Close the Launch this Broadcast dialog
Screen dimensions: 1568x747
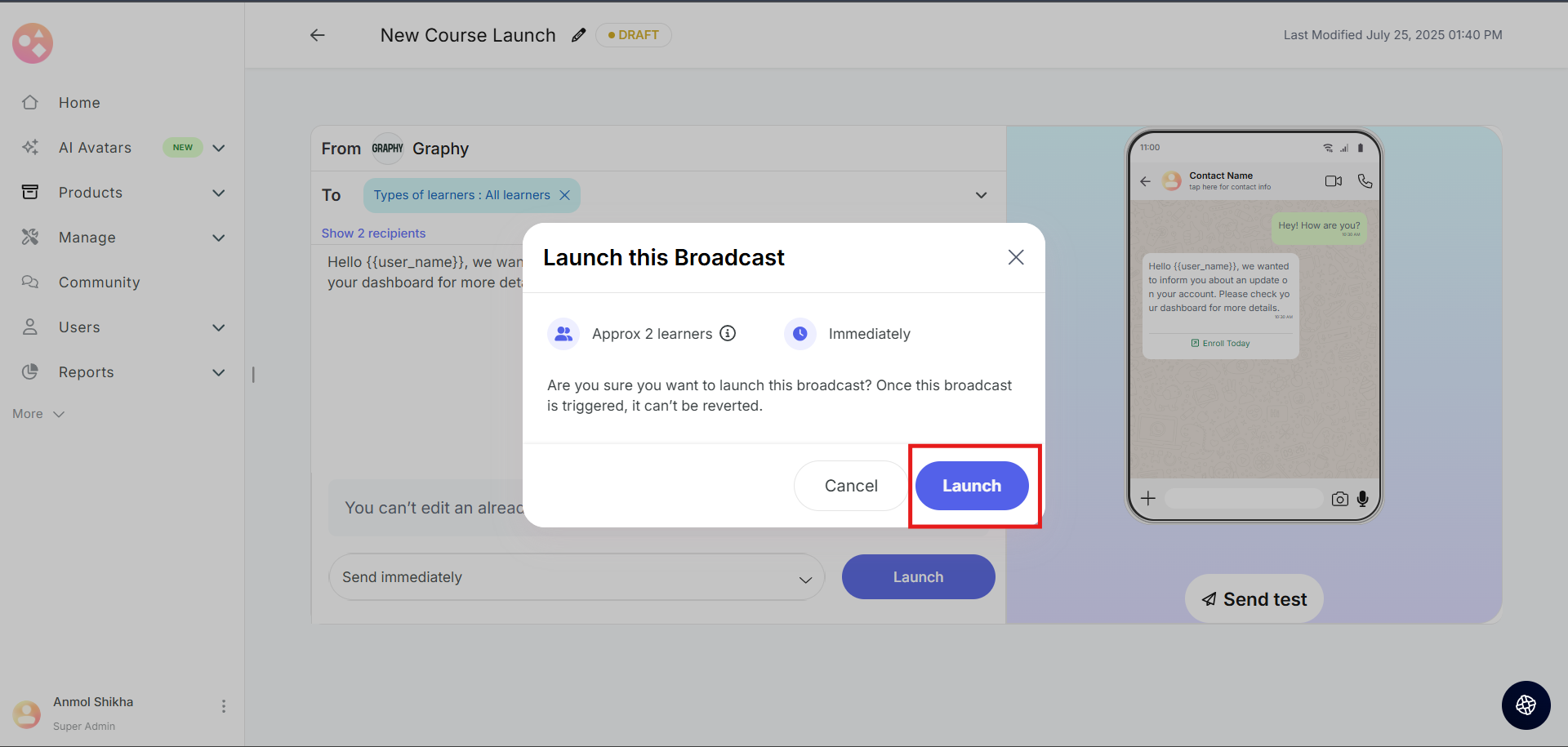(1015, 257)
